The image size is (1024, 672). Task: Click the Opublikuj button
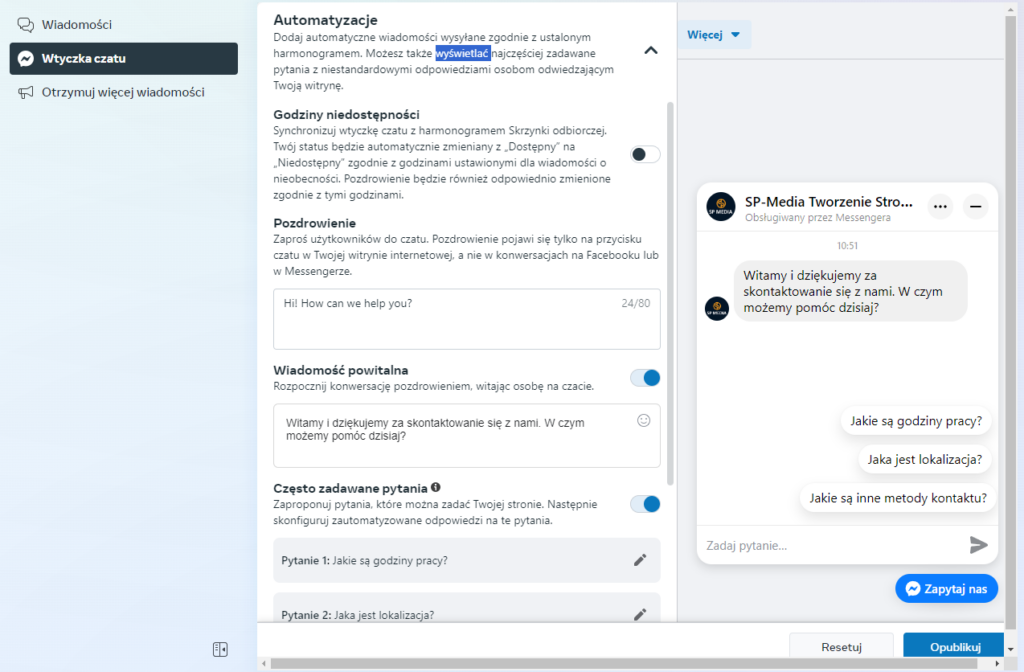954,647
